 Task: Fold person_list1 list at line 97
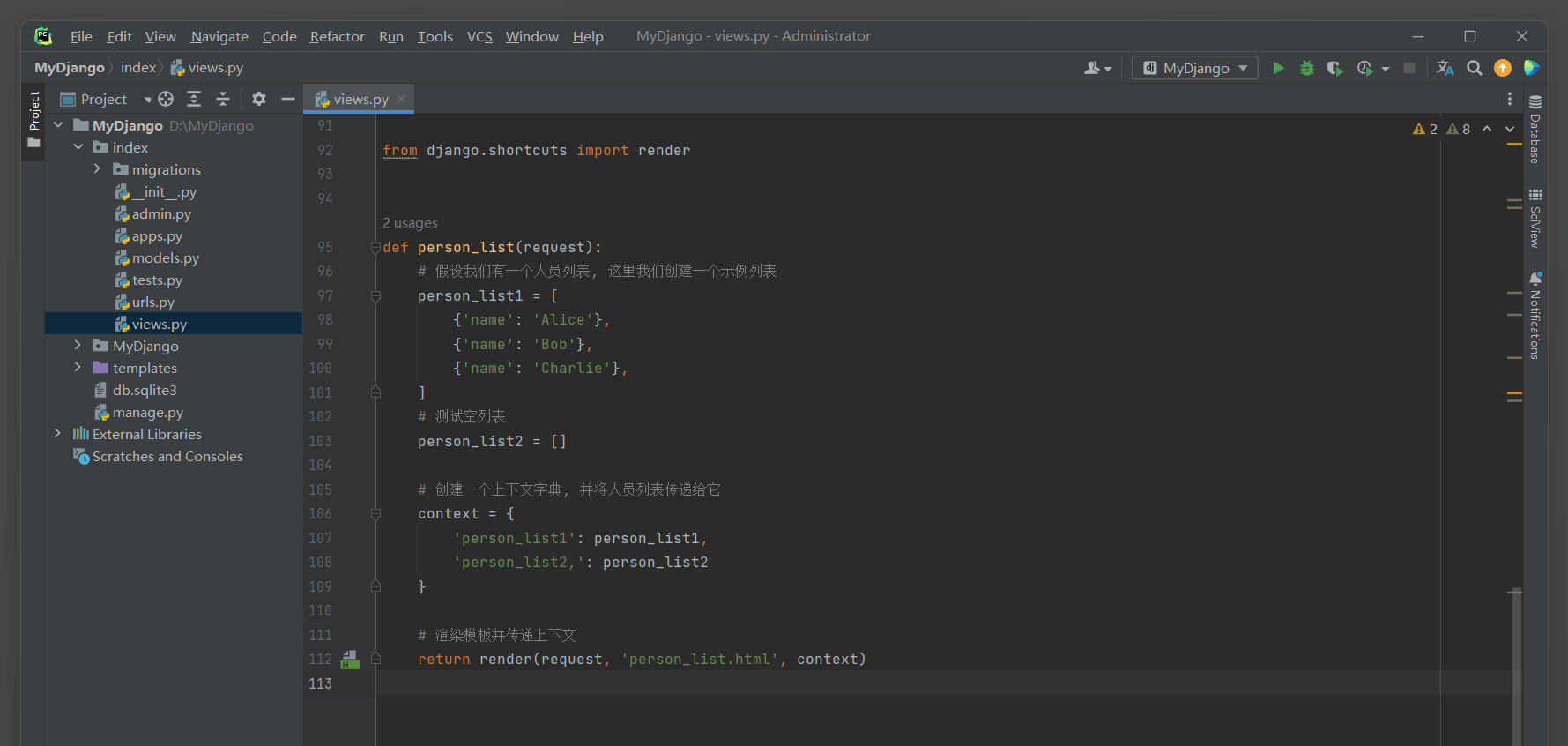pos(375,296)
